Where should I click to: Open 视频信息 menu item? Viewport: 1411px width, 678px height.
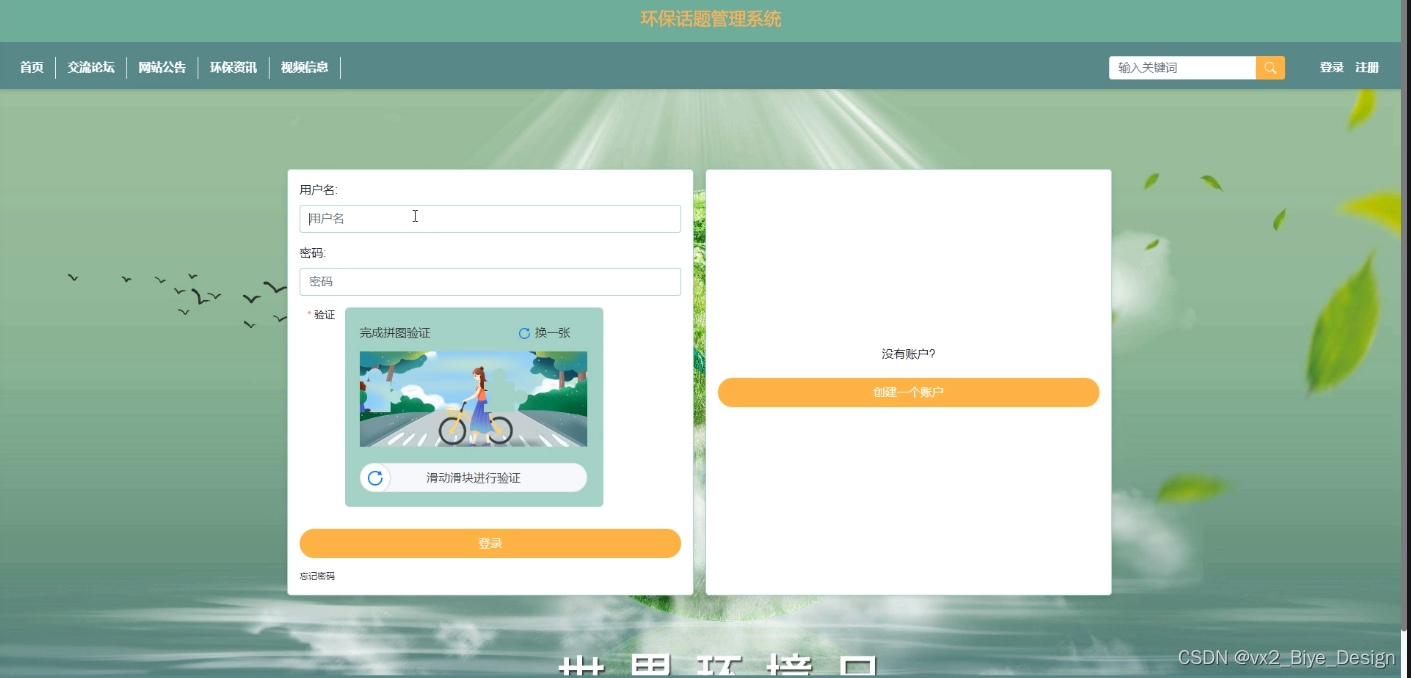[305, 68]
